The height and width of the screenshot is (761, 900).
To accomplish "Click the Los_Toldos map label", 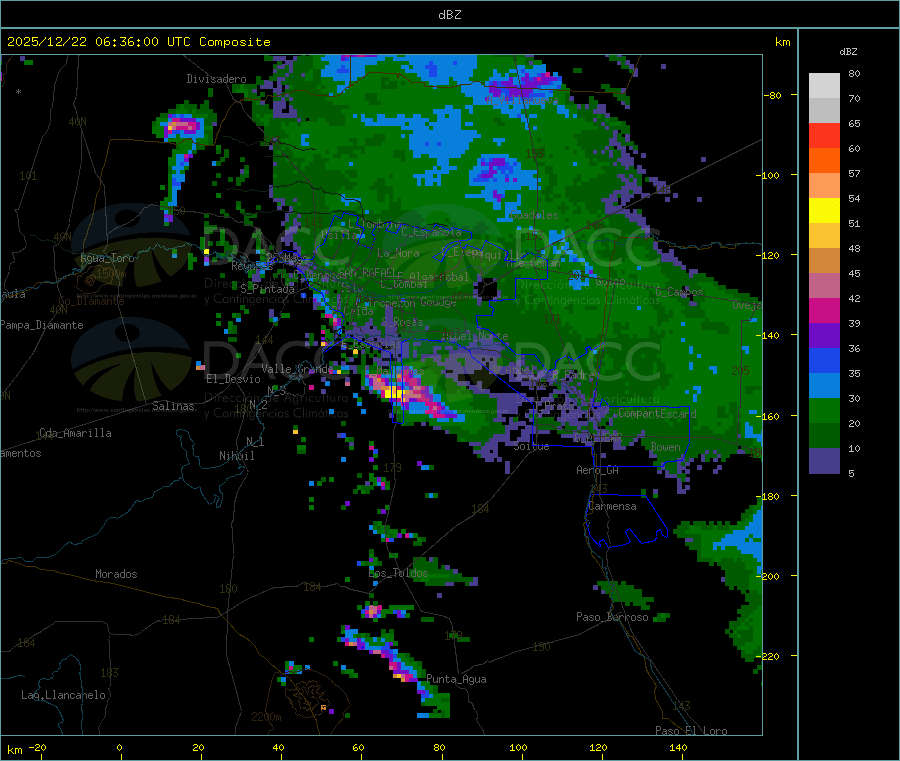I will click(x=398, y=573).
